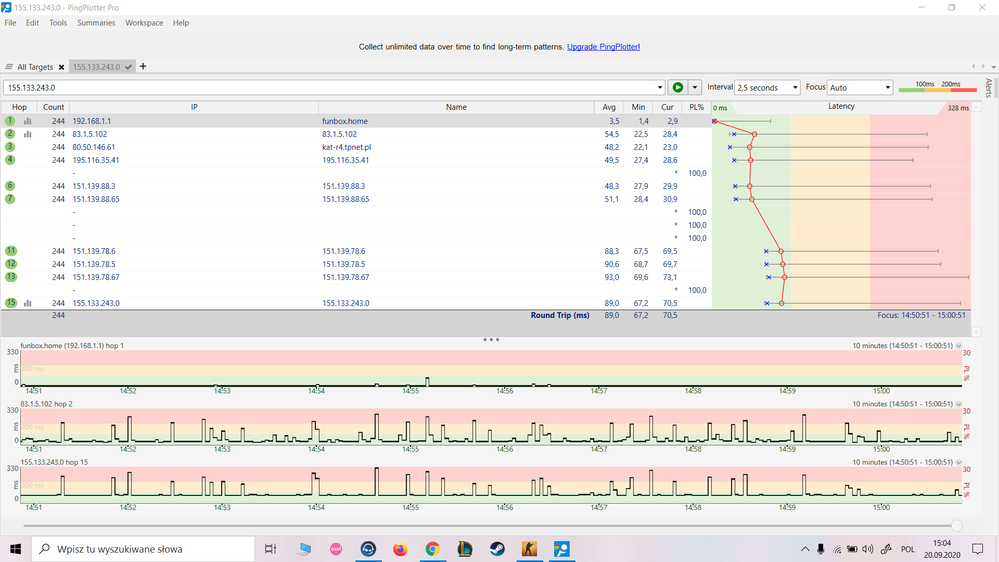
Task: Click the three-dot splitter between table and graphs
Action: click(491, 340)
